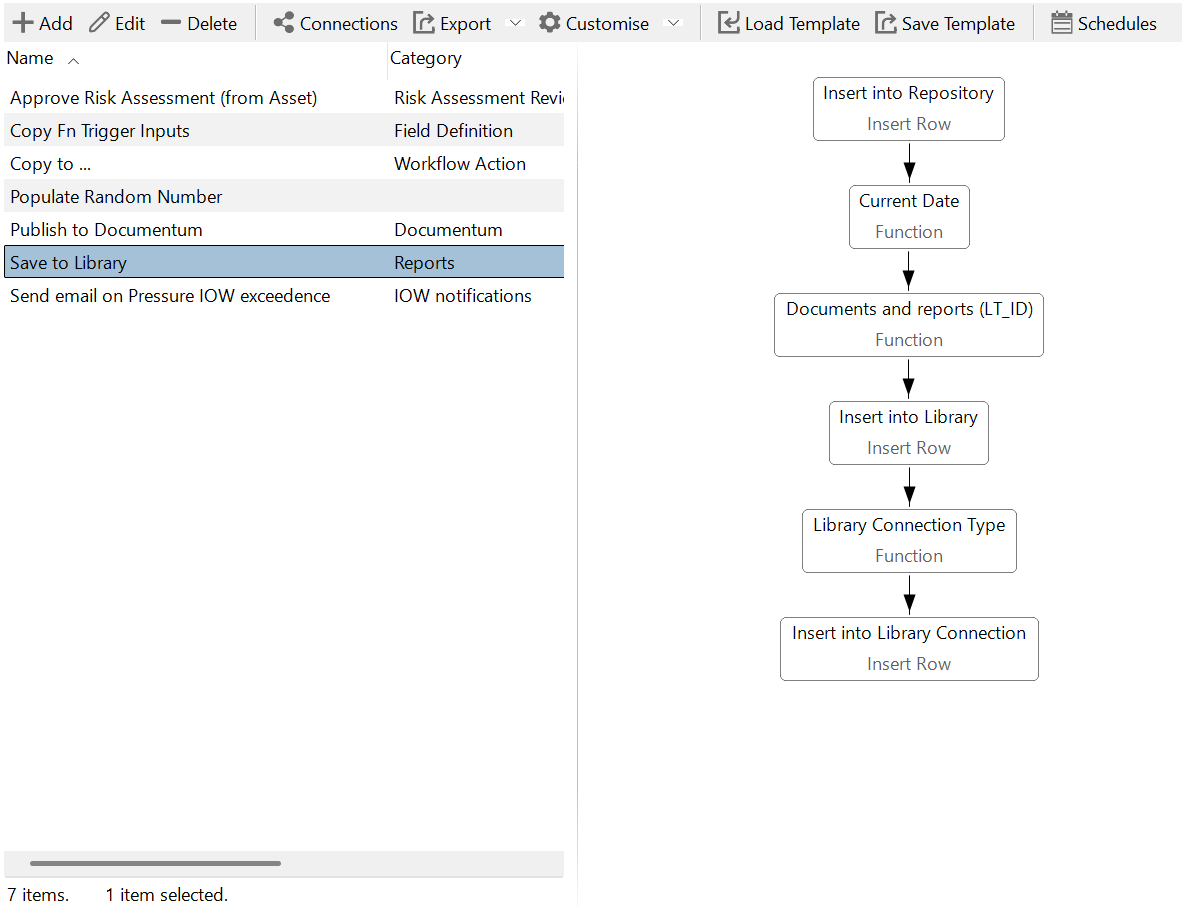Click the Risk Assessment Review category cell
Screen dimensions: 1182x915
click(x=479, y=98)
